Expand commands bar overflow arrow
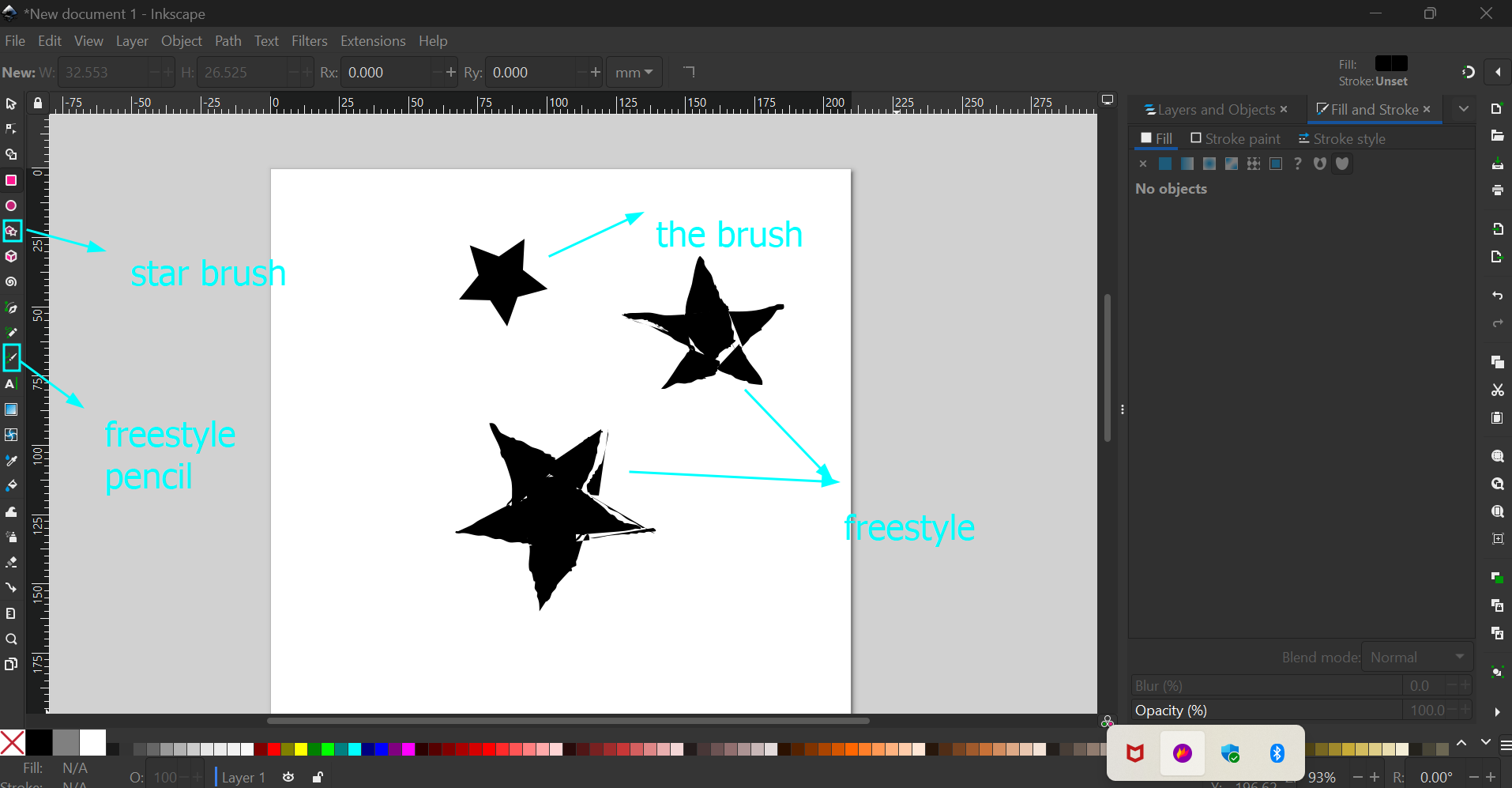This screenshot has height=788, width=1512. 1497,711
